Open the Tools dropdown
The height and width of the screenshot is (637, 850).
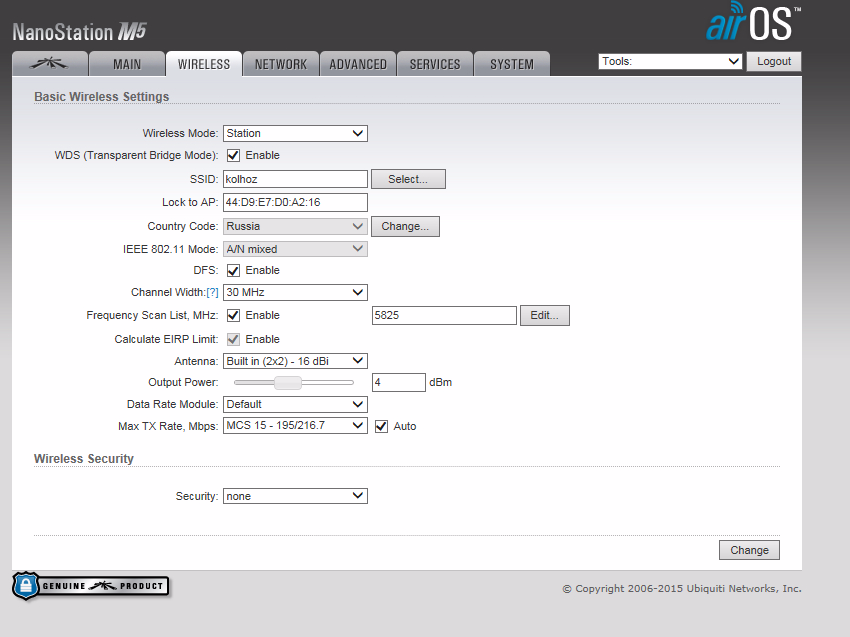click(671, 61)
